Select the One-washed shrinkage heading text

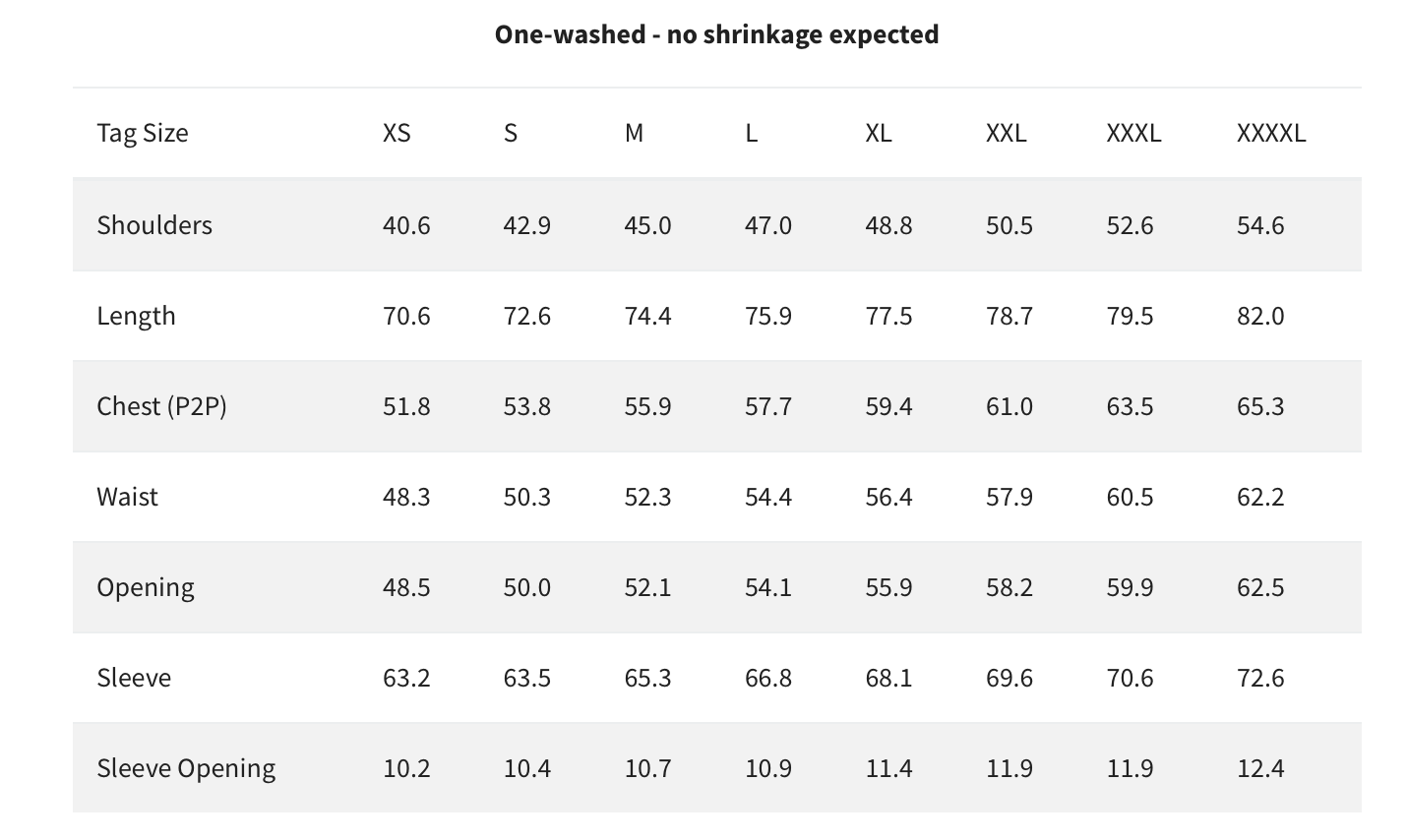[x=716, y=34]
